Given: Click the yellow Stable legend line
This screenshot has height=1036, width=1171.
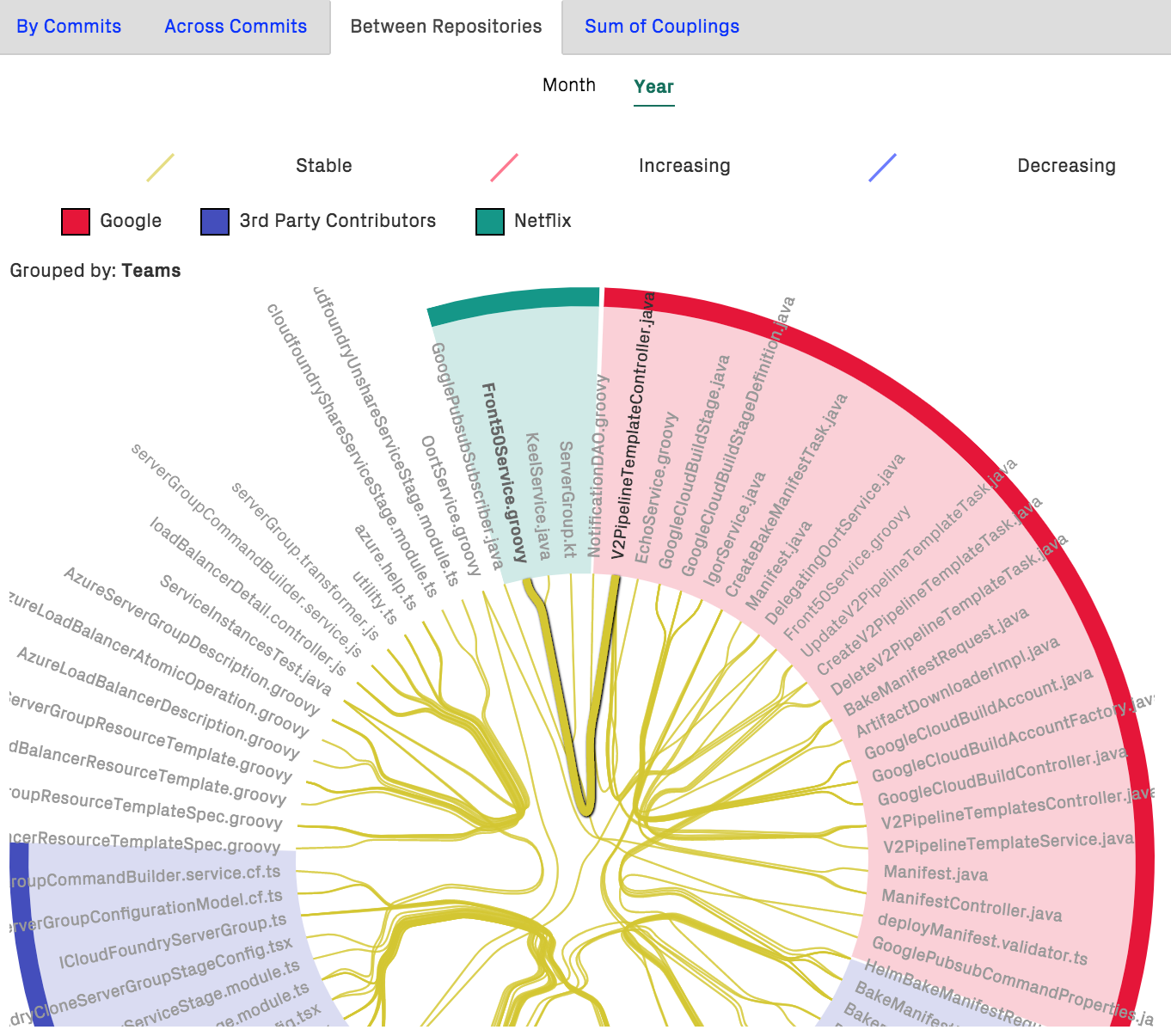Looking at the screenshot, I should [161, 168].
